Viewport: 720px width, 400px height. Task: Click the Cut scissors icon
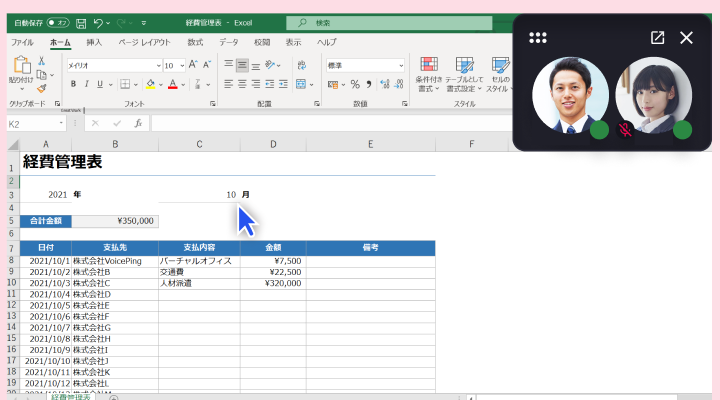coord(42,62)
